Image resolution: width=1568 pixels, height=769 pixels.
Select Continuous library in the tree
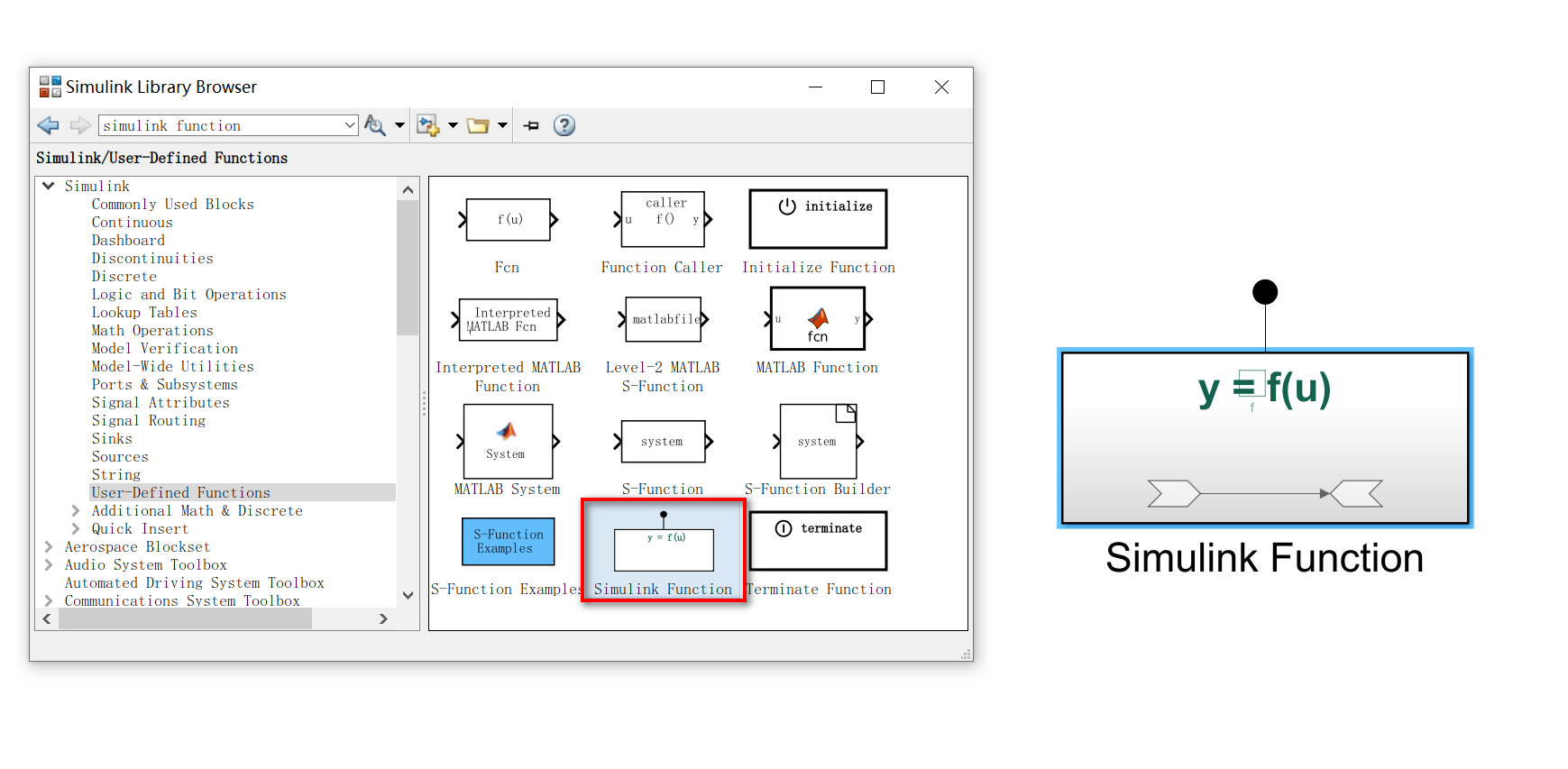(133, 222)
